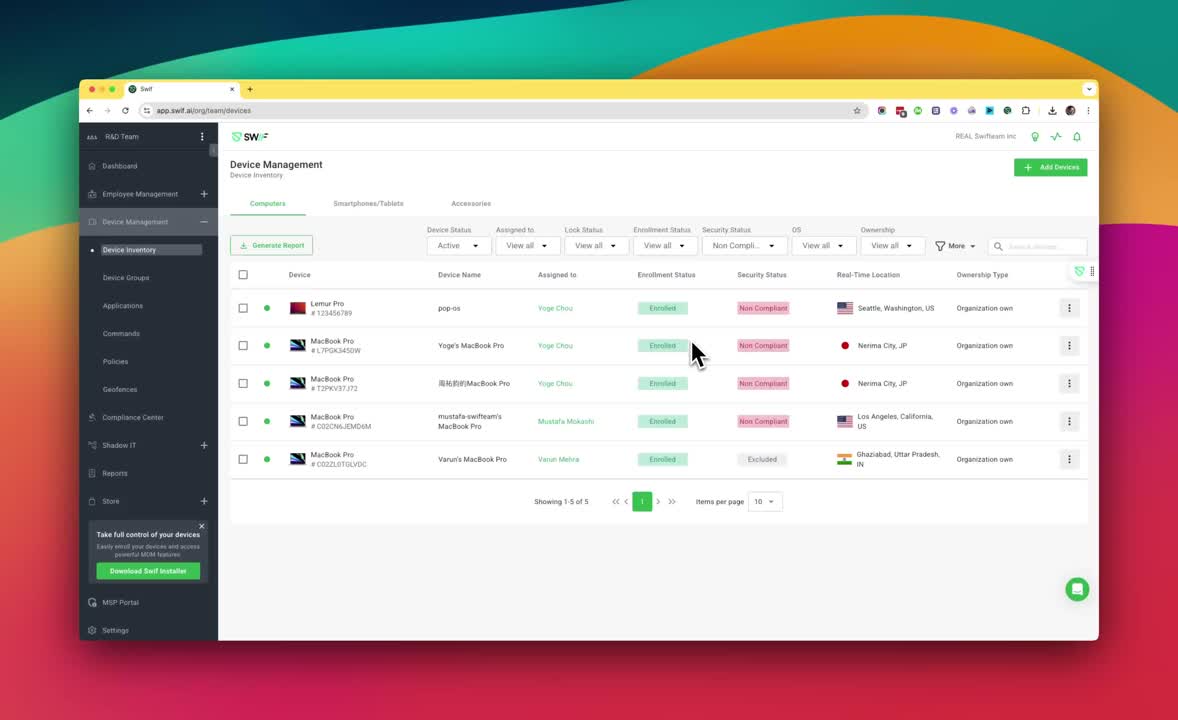This screenshot has height=720, width=1178.
Task: Open row actions for mustafa-swifteam's MacBook Pro
Action: (x=1069, y=422)
